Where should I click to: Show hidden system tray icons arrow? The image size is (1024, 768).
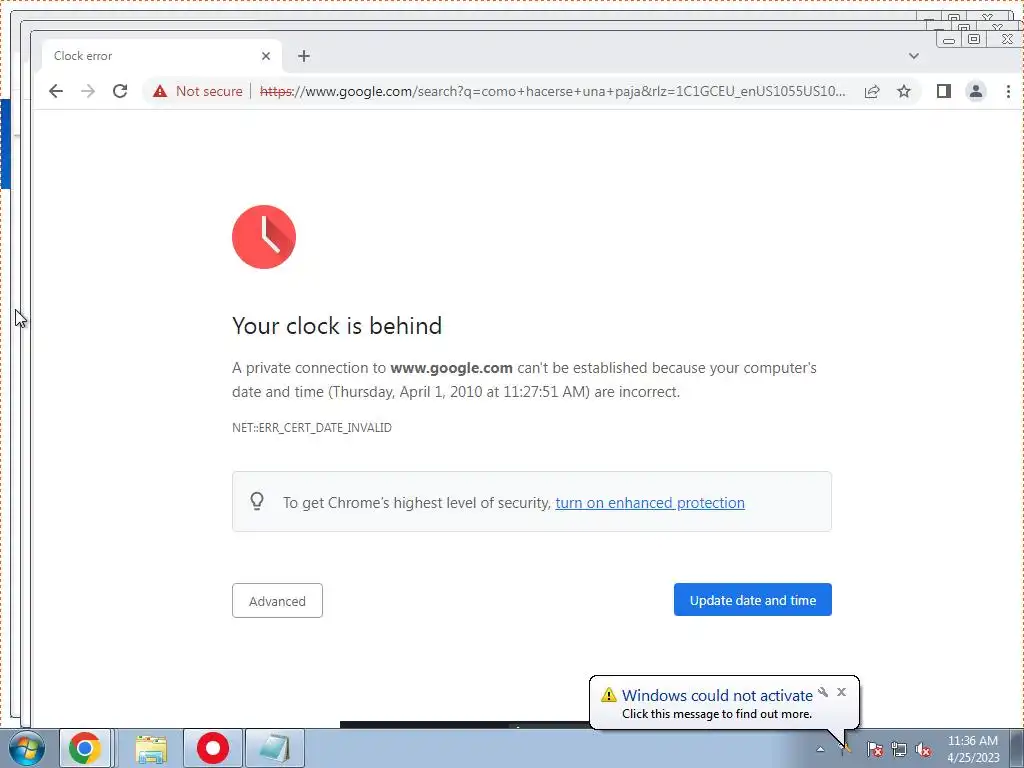[820, 750]
